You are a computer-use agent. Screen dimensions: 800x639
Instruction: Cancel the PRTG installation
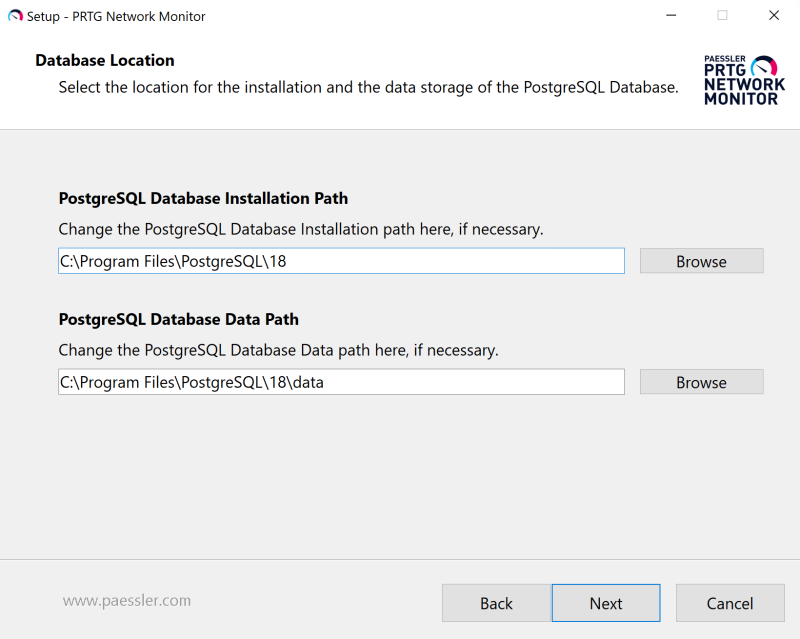(x=729, y=603)
